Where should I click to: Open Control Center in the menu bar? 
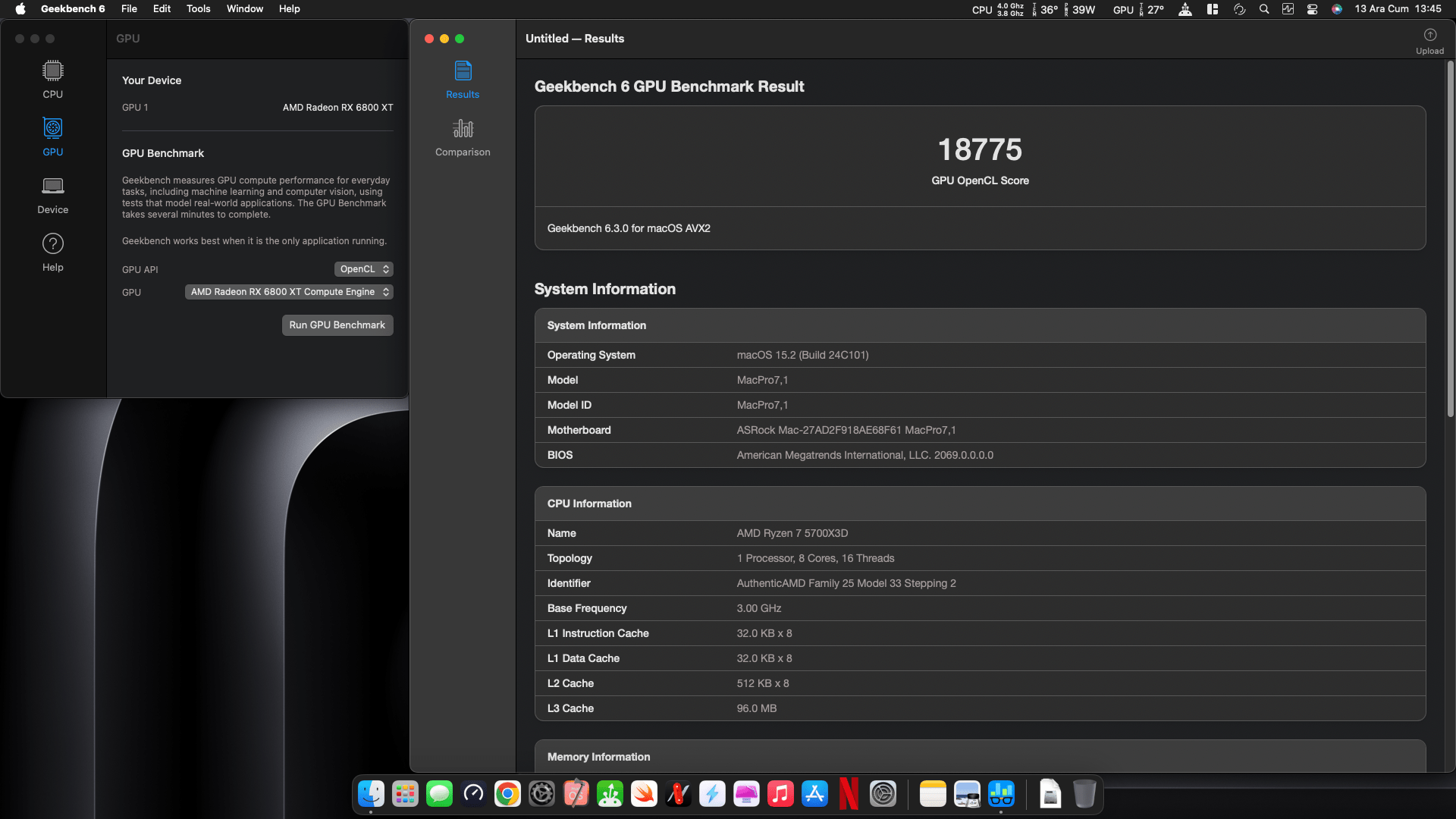(x=1312, y=9)
